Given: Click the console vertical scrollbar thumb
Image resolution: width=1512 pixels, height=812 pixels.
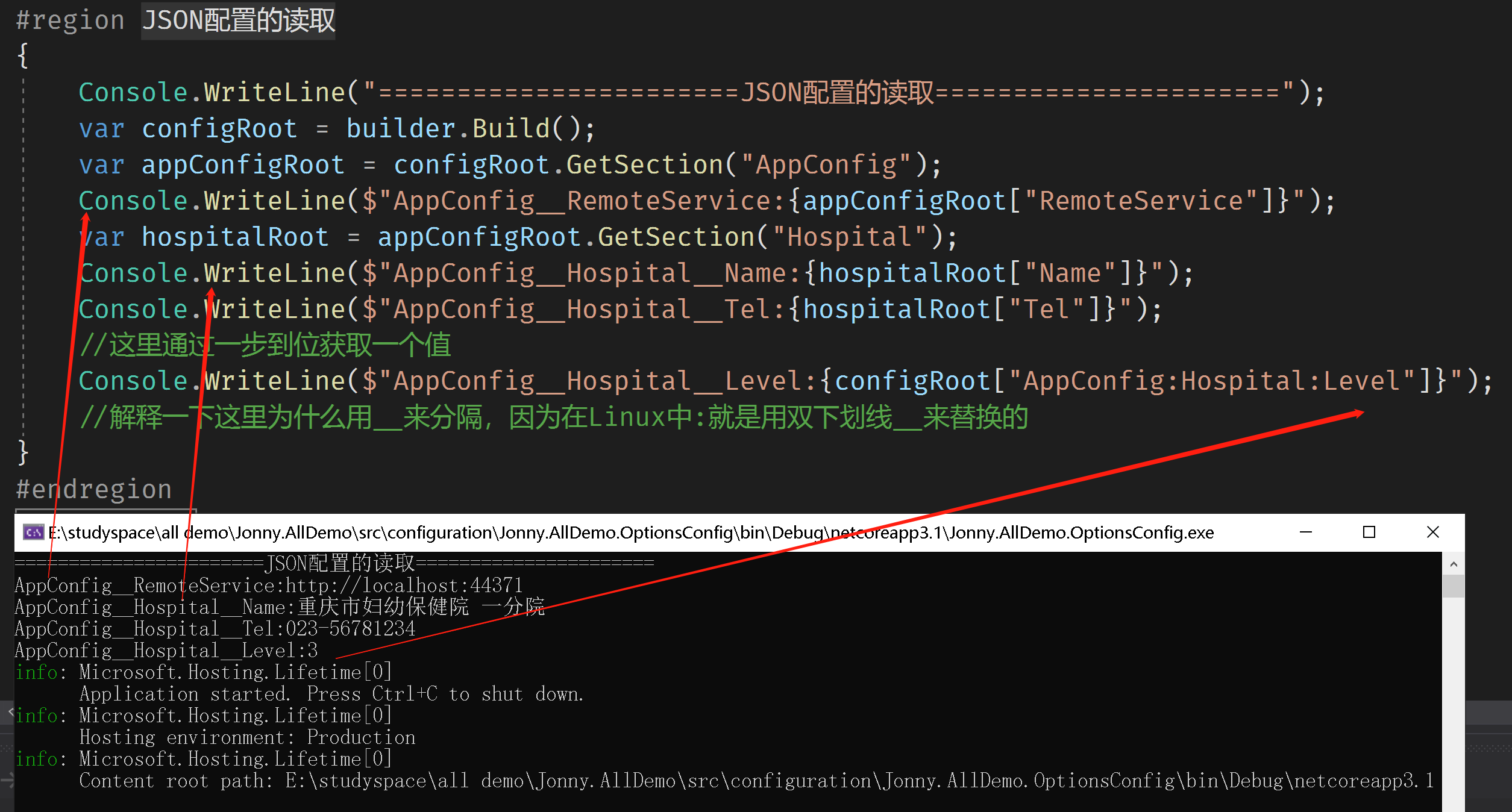Looking at the screenshot, I should 1454,586.
